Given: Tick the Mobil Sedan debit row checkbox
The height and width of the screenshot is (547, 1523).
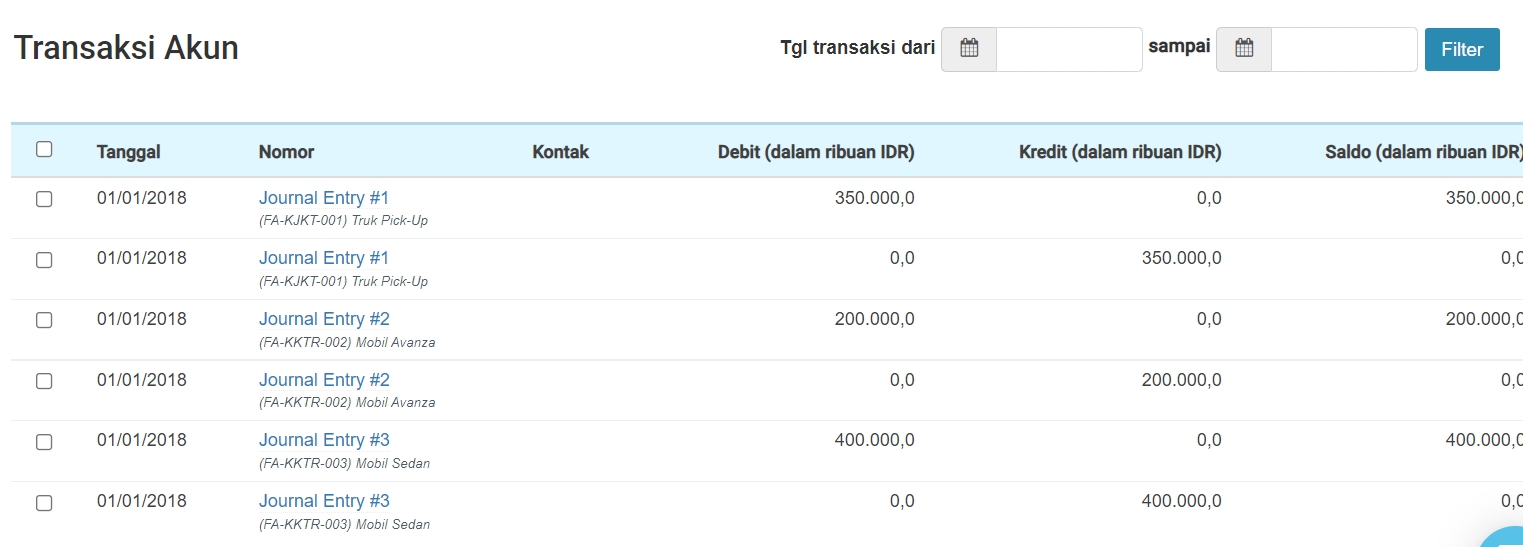Looking at the screenshot, I should [44, 442].
